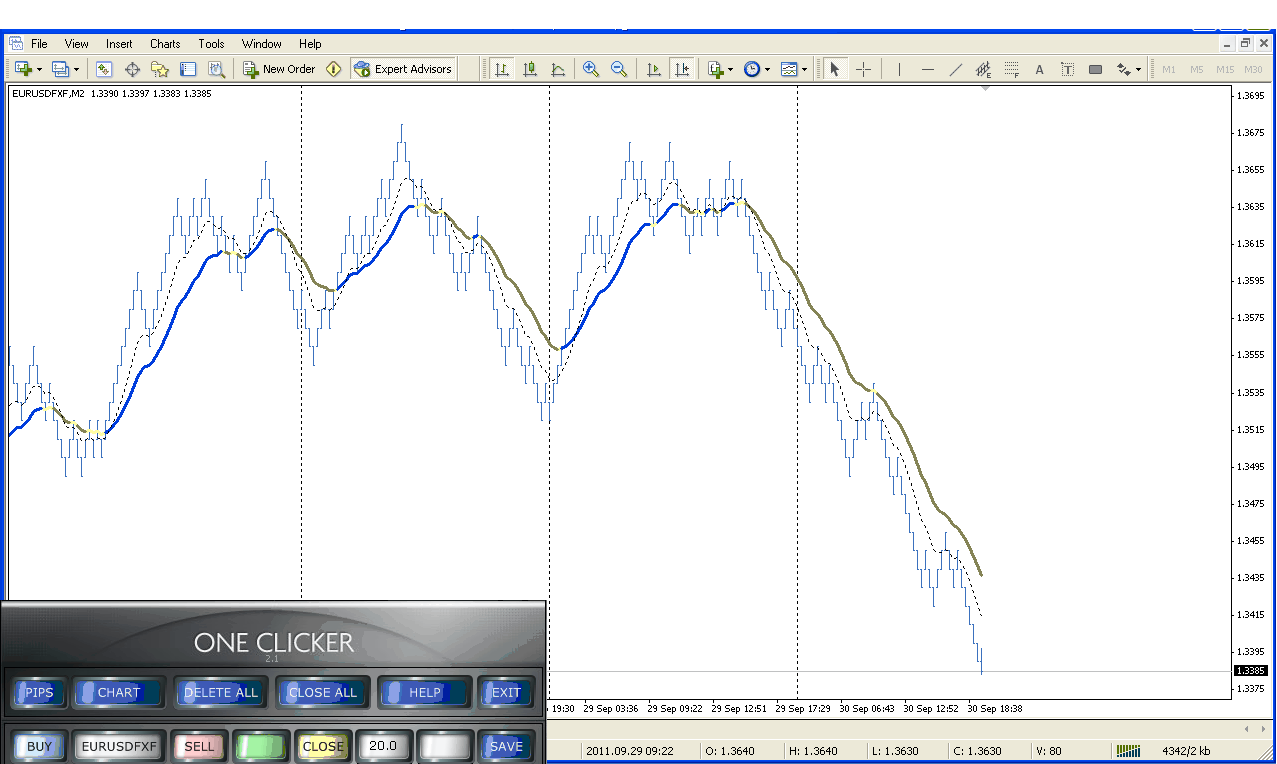Viewport: 1277px width, 764px height.
Task: Select the Draw Trendline tool
Action: click(956, 69)
